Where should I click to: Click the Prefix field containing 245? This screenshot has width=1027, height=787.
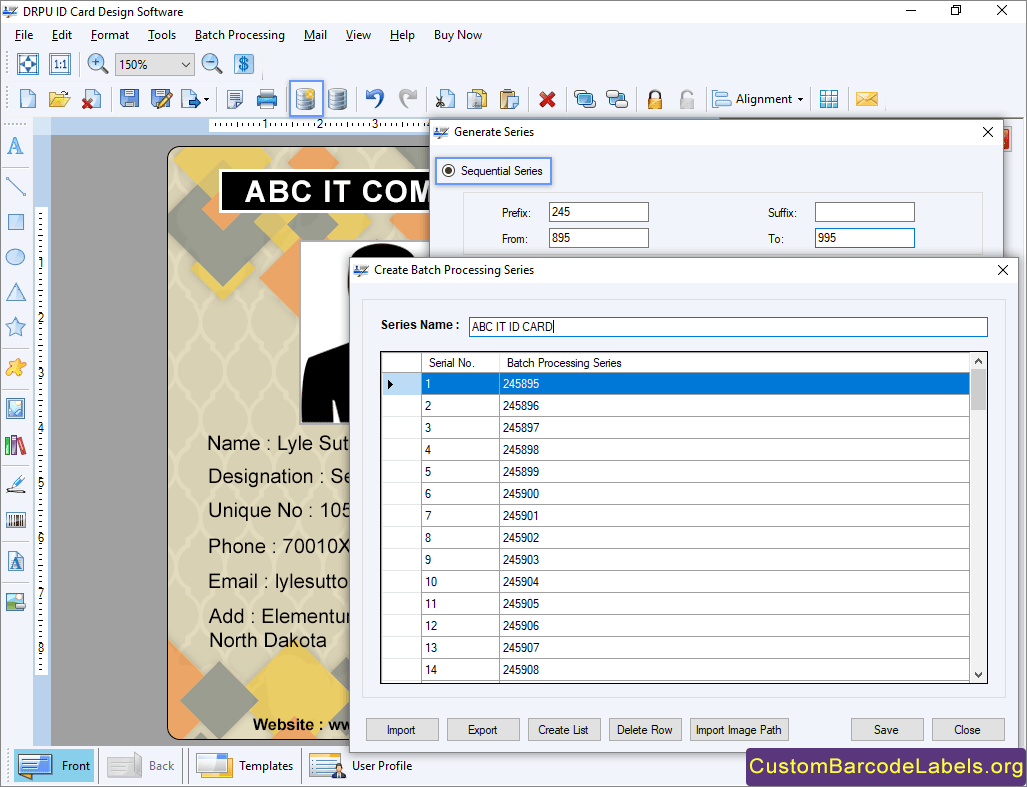[x=599, y=212]
